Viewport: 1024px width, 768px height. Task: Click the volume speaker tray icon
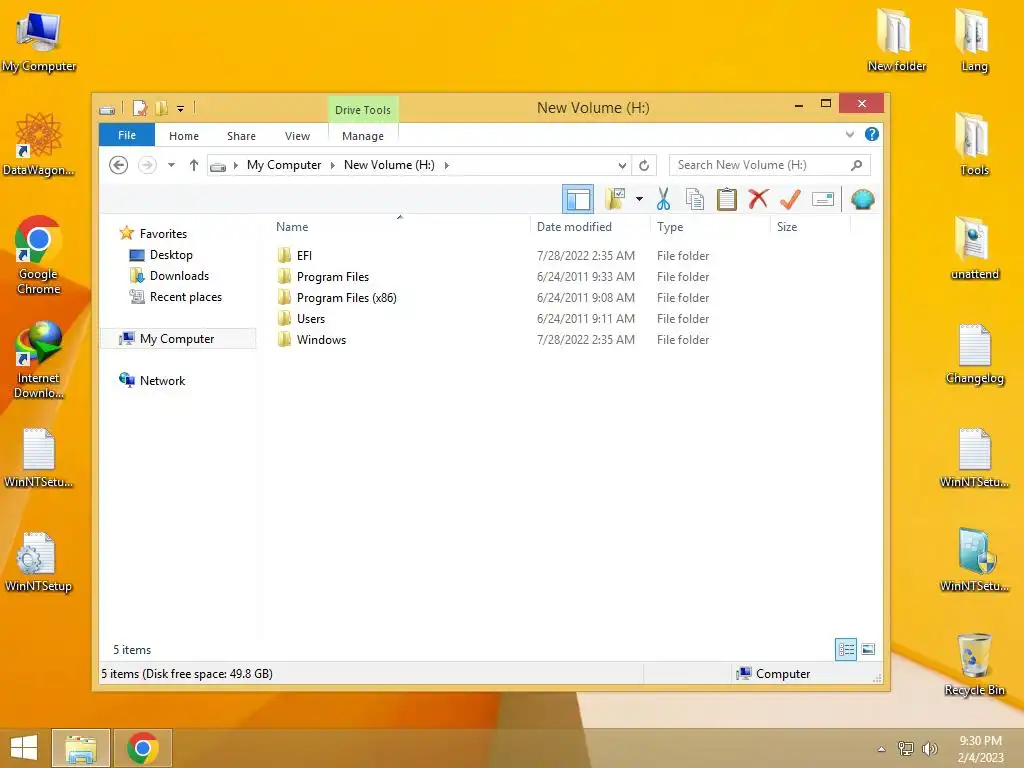point(930,748)
